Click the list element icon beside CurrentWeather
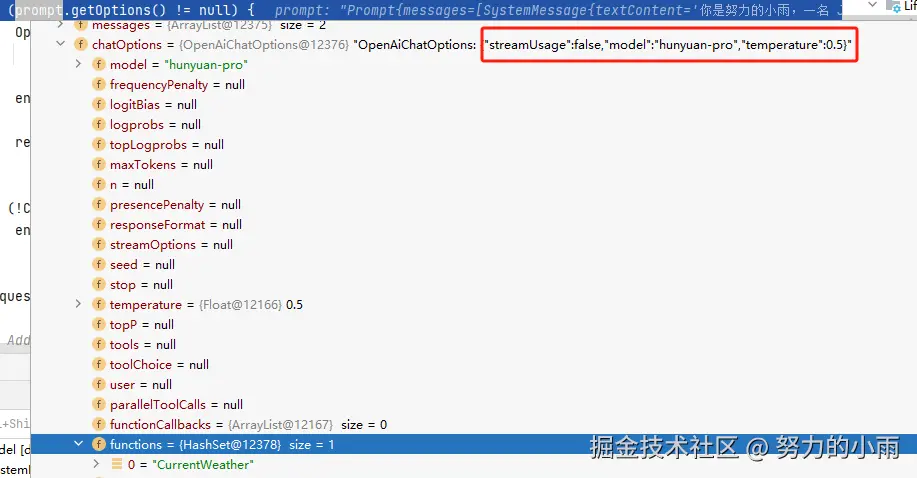The height and width of the screenshot is (478, 917). coord(117,464)
